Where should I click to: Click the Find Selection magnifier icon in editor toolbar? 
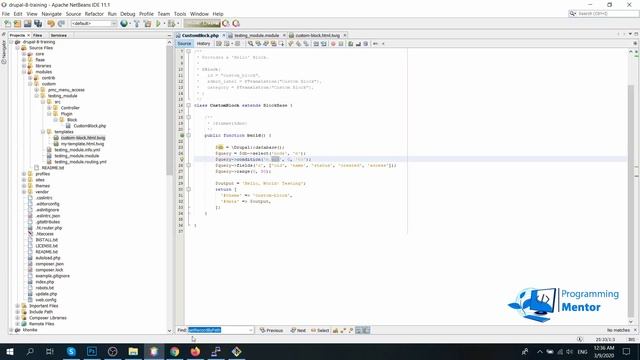coord(250,44)
